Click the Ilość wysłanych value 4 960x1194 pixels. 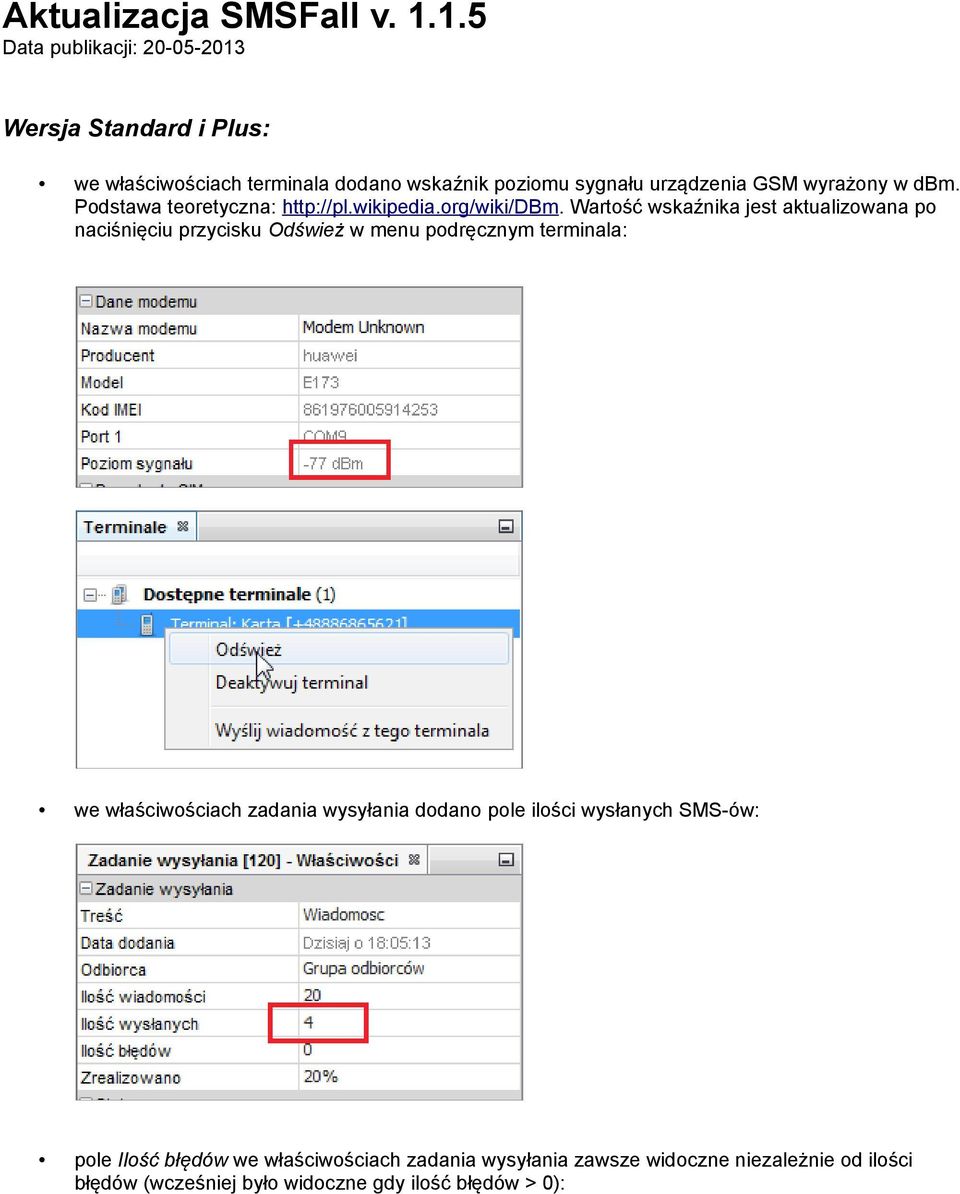pyautogui.click(x=308, y=1023)
